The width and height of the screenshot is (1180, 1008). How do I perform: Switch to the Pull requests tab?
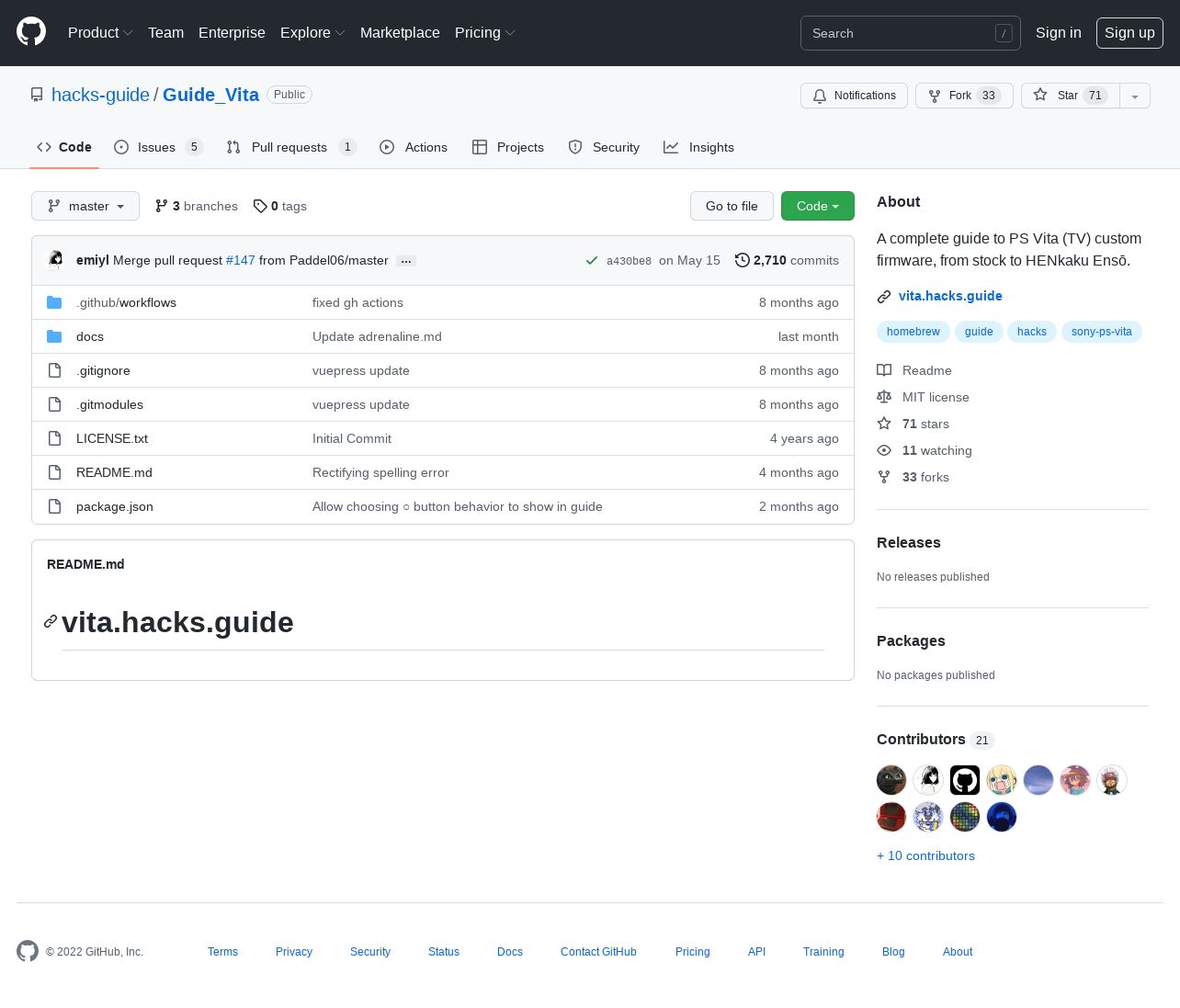point(290,147)
